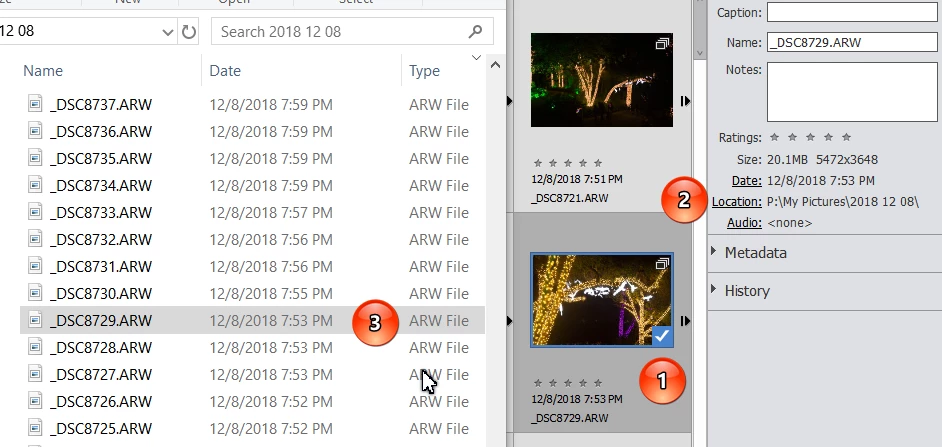Click file icon of _DSC8729.ARW

(35, 320)
